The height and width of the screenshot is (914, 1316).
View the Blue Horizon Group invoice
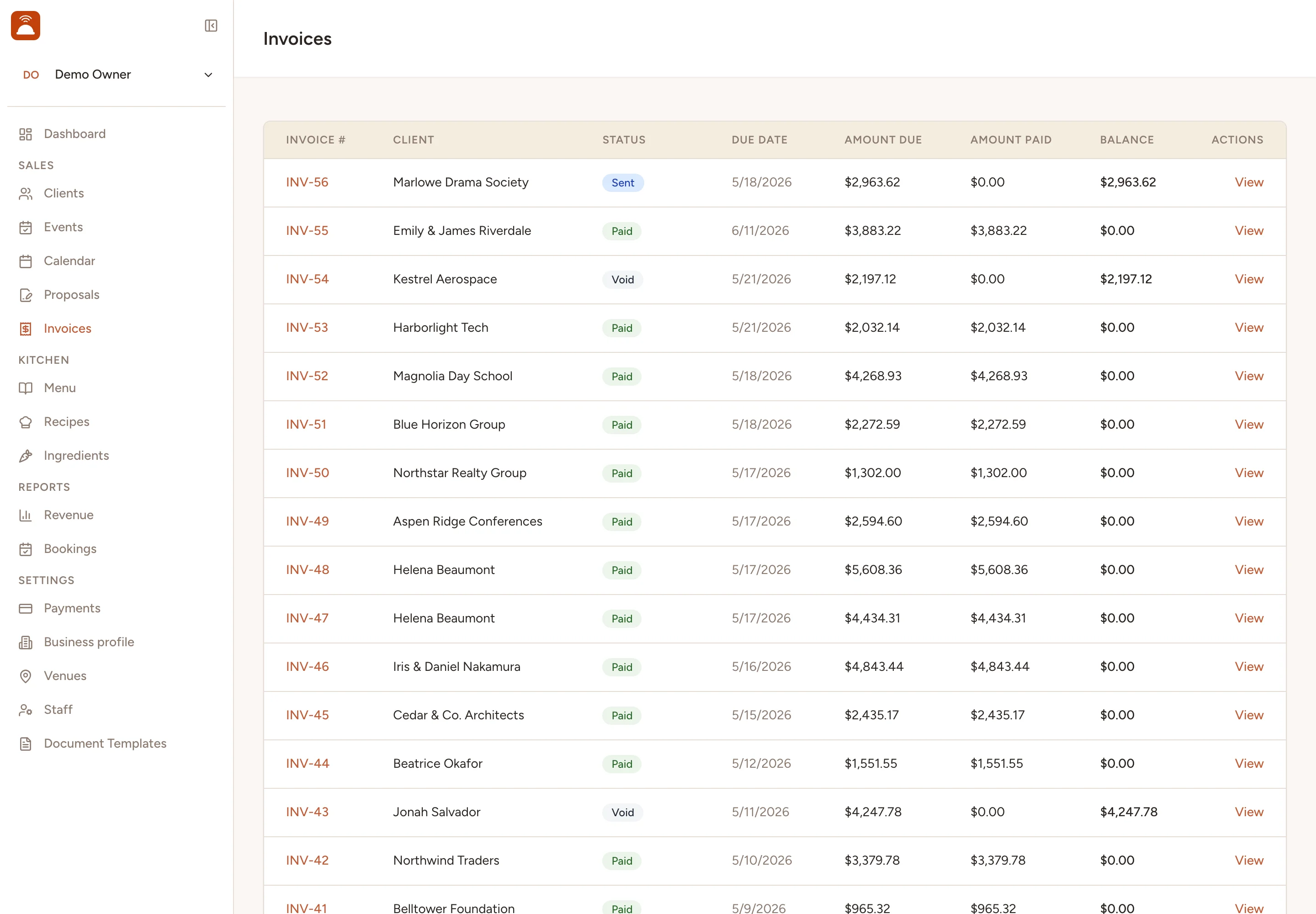(1248, 425)
